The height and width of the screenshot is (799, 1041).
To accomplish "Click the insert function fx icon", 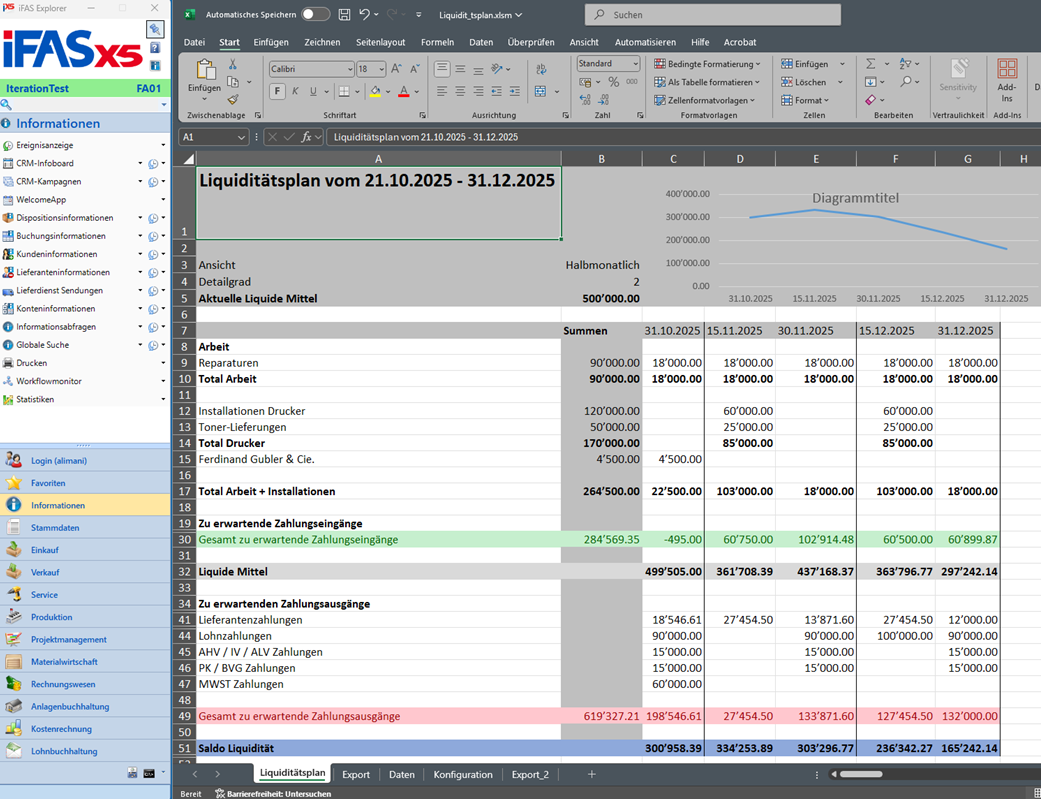I will tap(306, 137).
